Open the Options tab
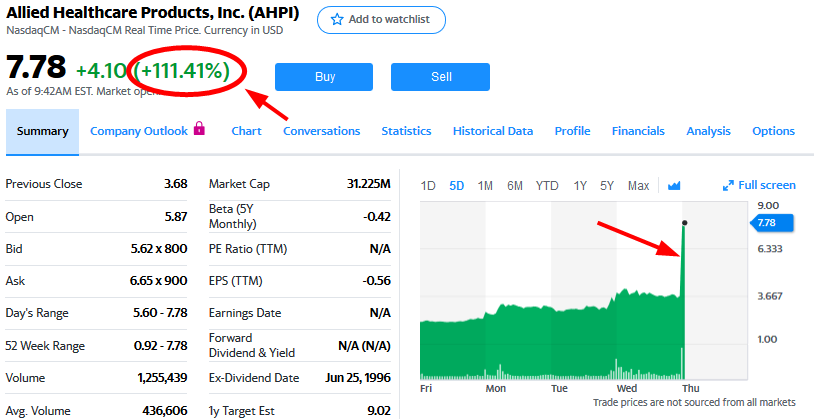Image resolution: width=814 pixels, height=419 pixels. click(x=773, y=131)
